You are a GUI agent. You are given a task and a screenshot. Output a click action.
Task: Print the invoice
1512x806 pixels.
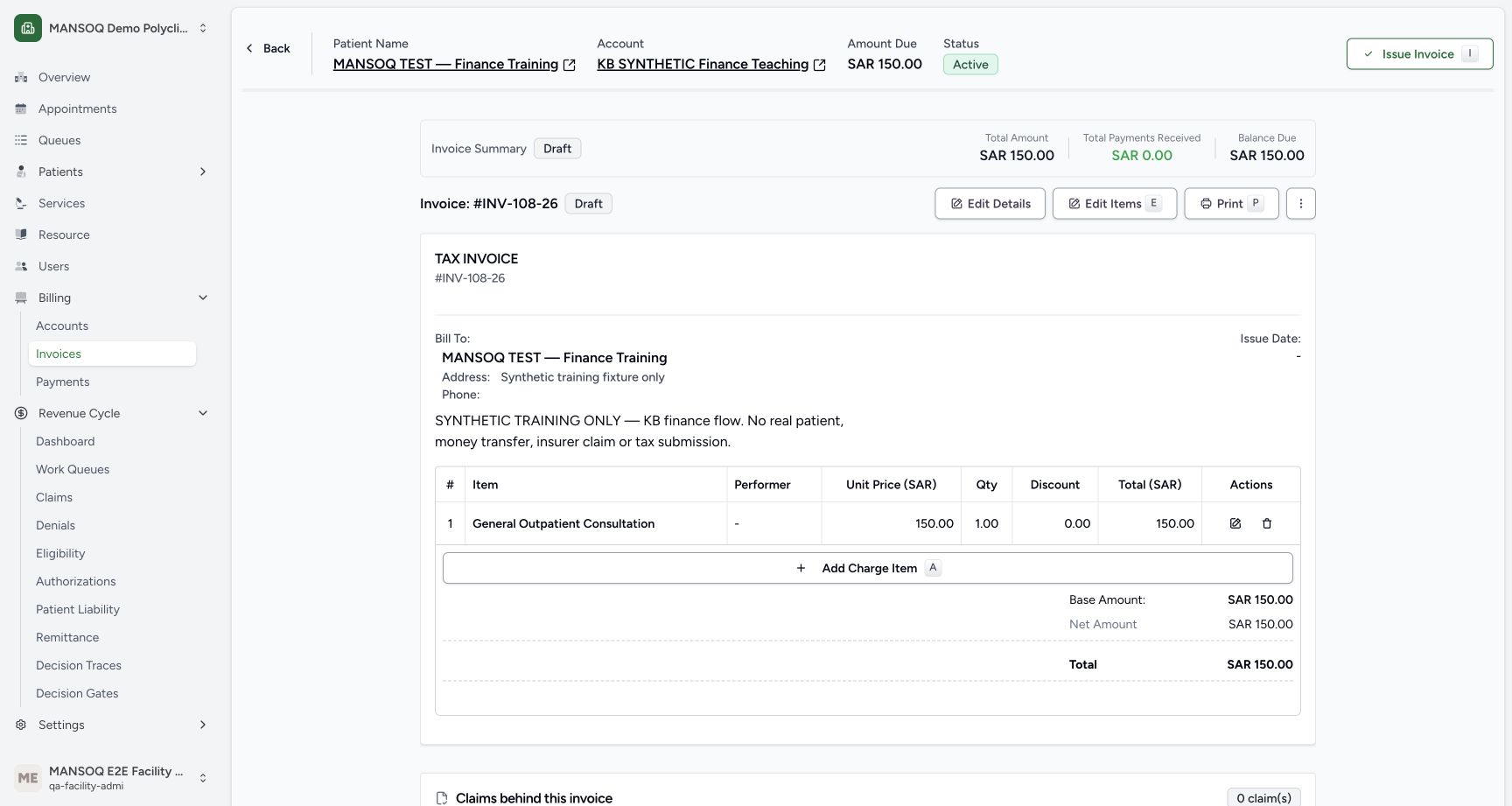(1231, 204)
